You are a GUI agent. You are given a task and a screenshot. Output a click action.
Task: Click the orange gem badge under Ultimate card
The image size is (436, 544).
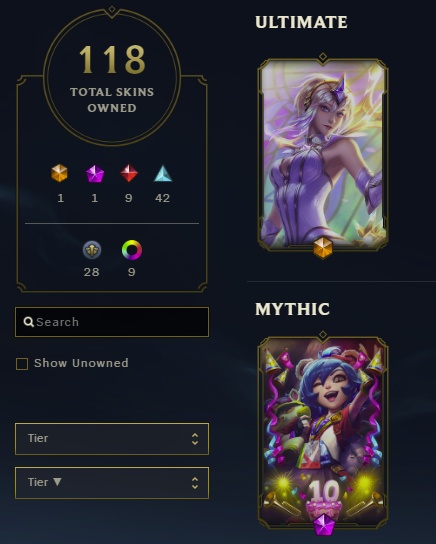coord(323,248)
